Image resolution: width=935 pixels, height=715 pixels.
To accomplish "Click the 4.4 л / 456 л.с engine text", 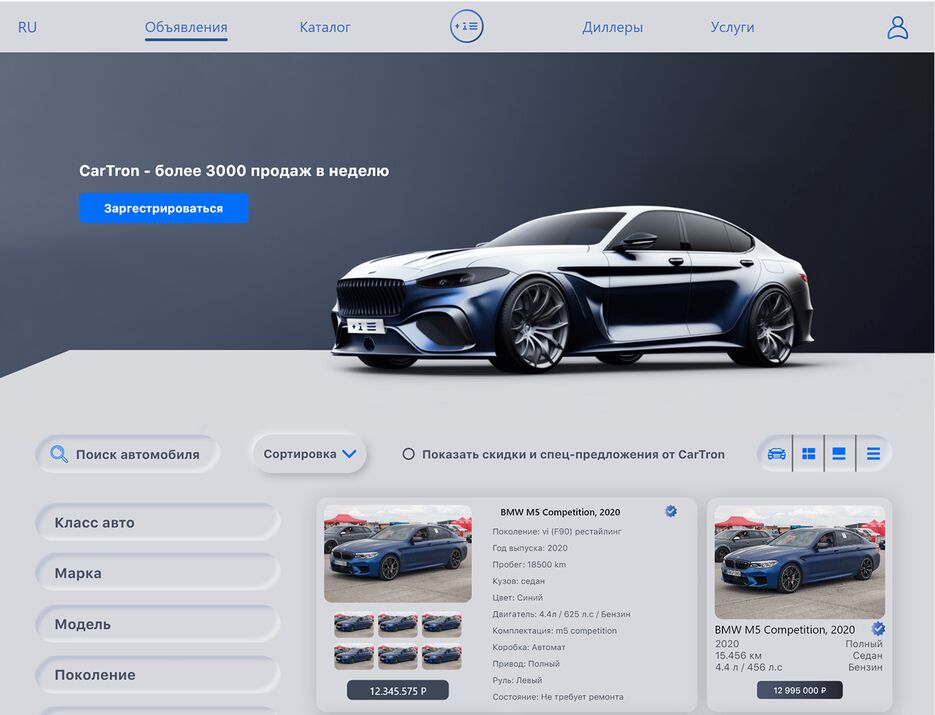I will (748, 667).
